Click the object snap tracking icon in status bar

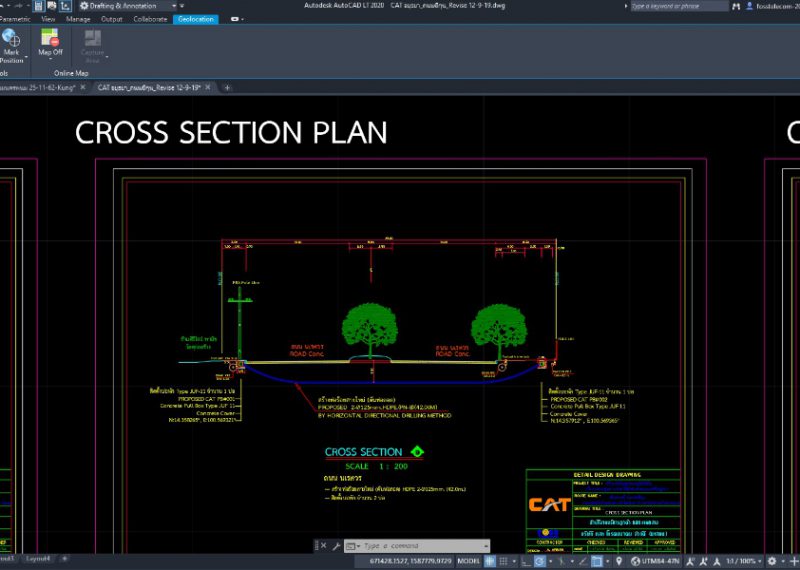click(x=583, y=561)
